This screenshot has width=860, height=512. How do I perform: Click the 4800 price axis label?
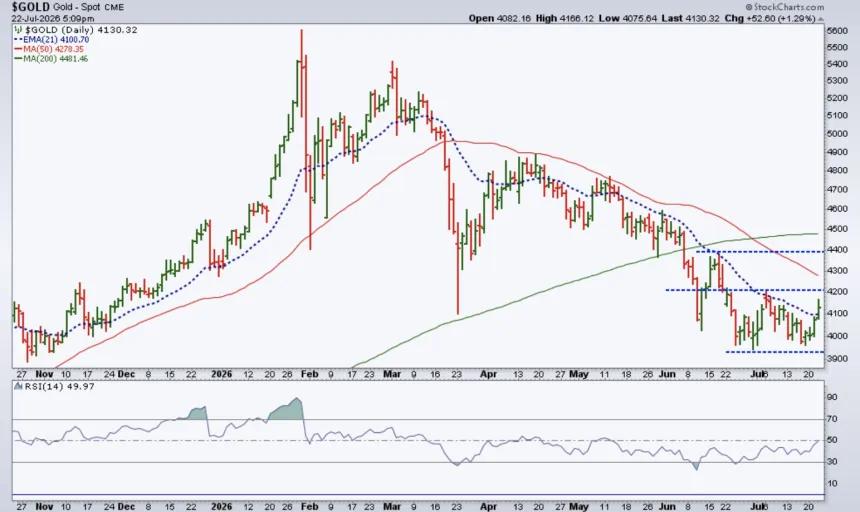pyautogui.click(x=837, y=170)
